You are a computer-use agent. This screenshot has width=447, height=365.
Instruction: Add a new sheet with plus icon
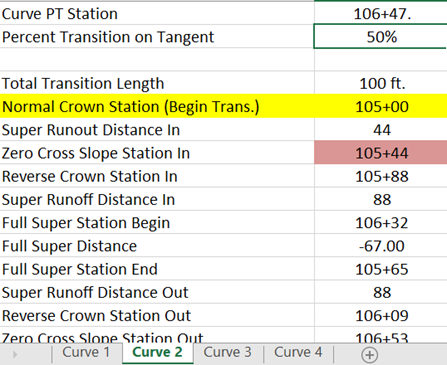(x=369, y=355)
